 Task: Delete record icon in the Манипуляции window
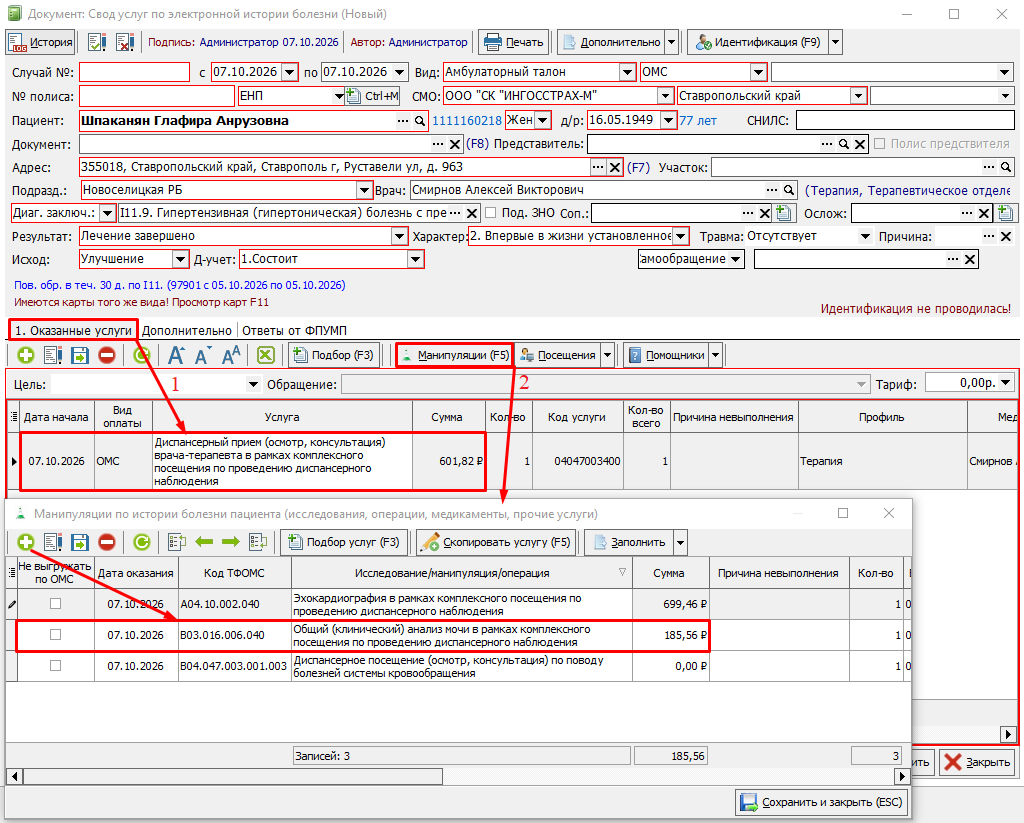coord(107,542)
